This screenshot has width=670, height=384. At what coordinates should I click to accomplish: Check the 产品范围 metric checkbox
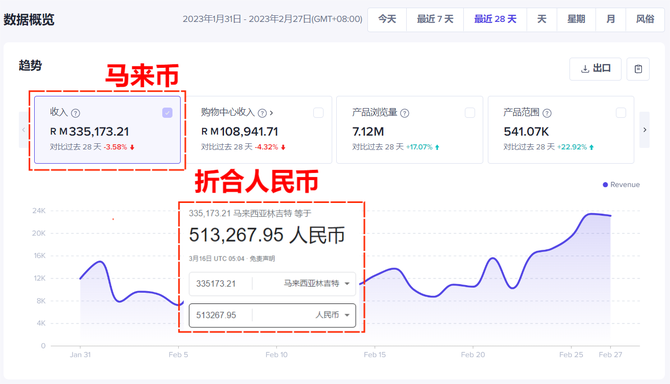point(620,113)
